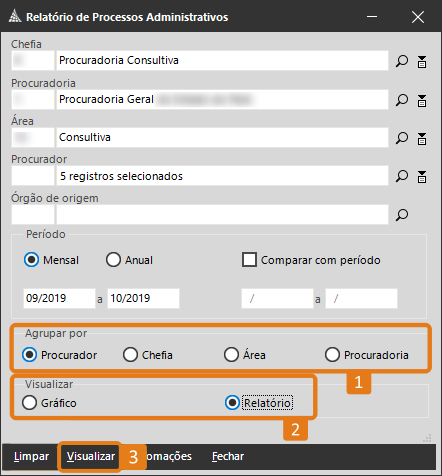Open the Chefia search magnifier
Viewport: 442px width, 476px height.
(402, 61)
